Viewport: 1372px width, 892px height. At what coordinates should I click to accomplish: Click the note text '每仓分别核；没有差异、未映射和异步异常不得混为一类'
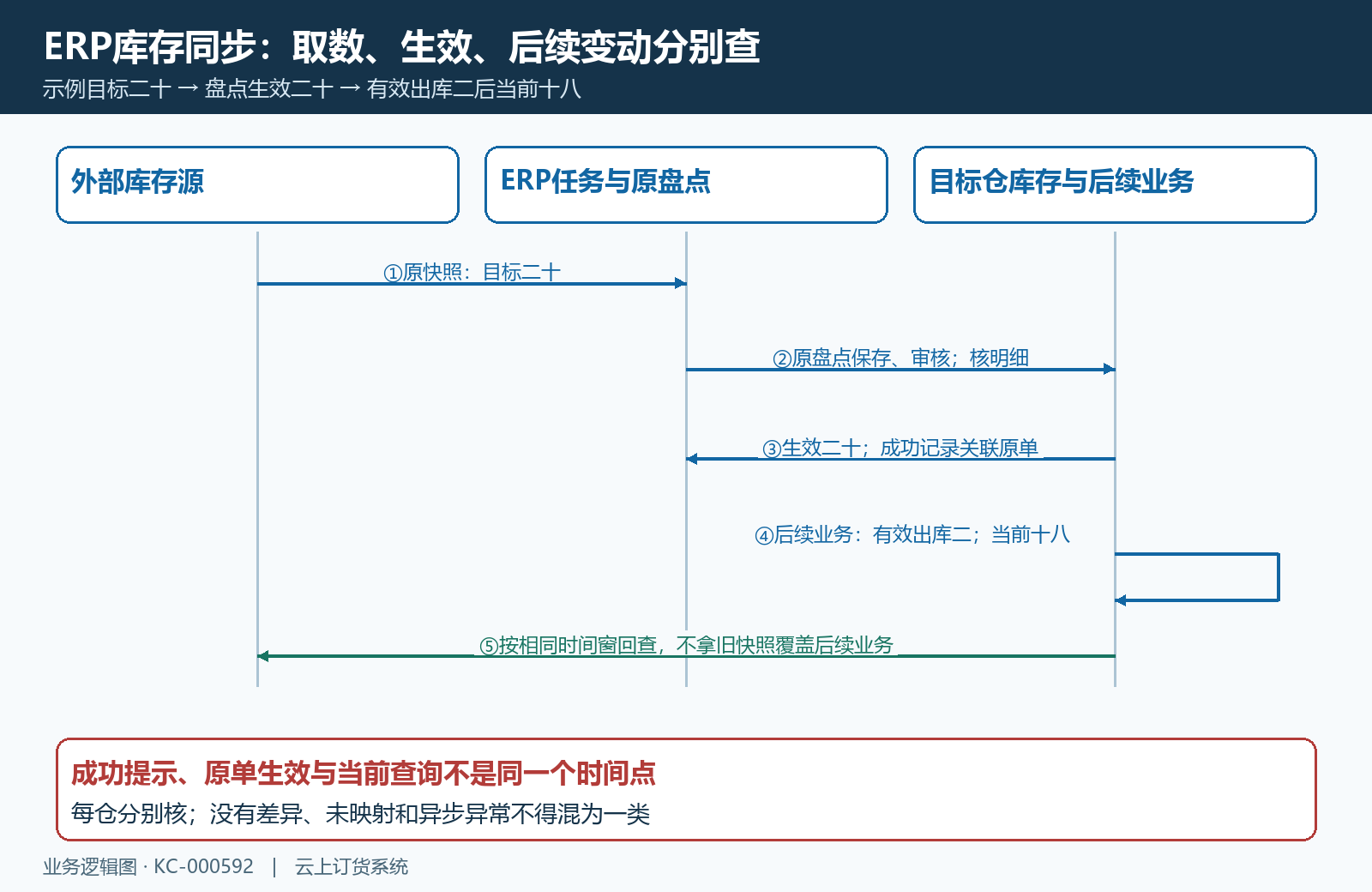coord(360,813)
